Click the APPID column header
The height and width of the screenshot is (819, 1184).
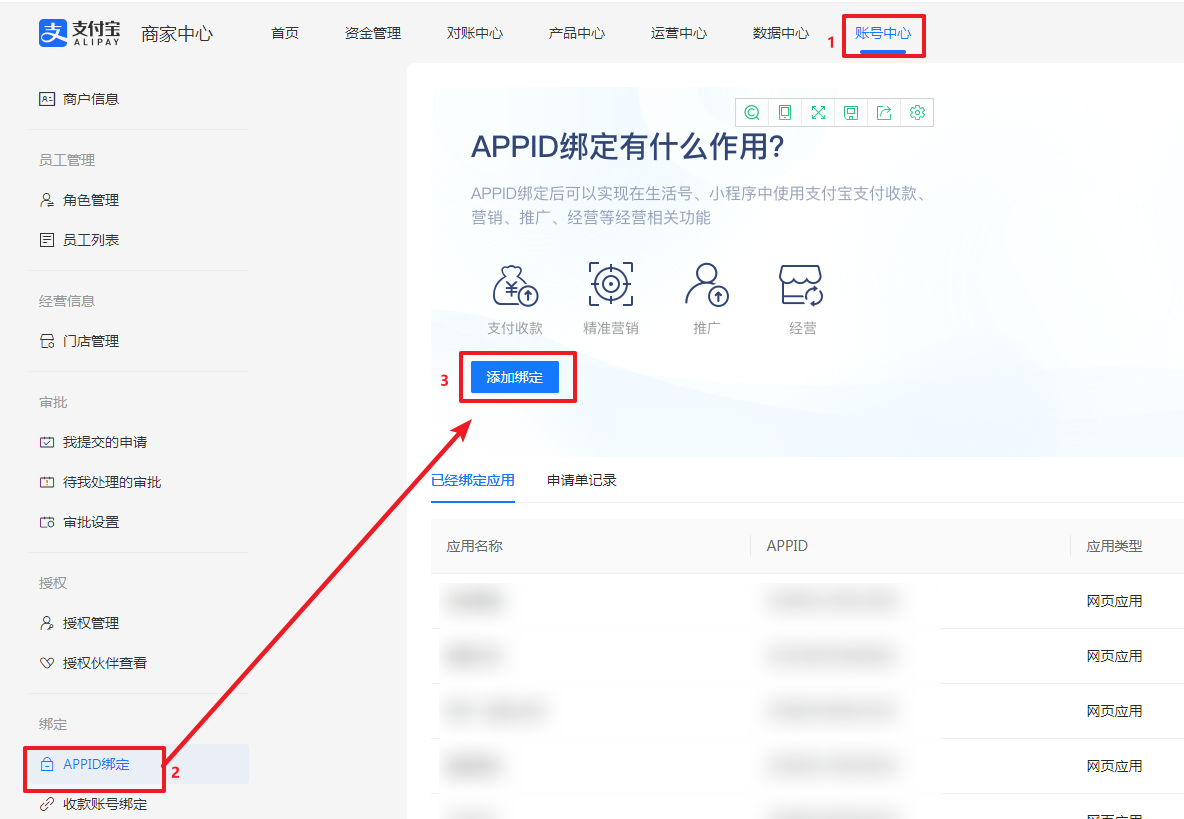(x=787, y=546)
